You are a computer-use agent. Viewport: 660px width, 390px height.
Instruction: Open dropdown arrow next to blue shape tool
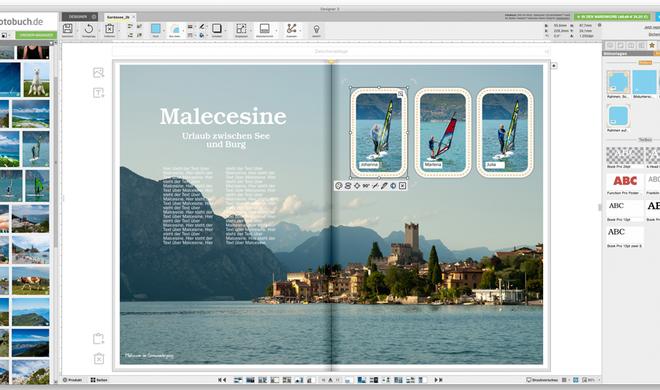coord(164,30)
